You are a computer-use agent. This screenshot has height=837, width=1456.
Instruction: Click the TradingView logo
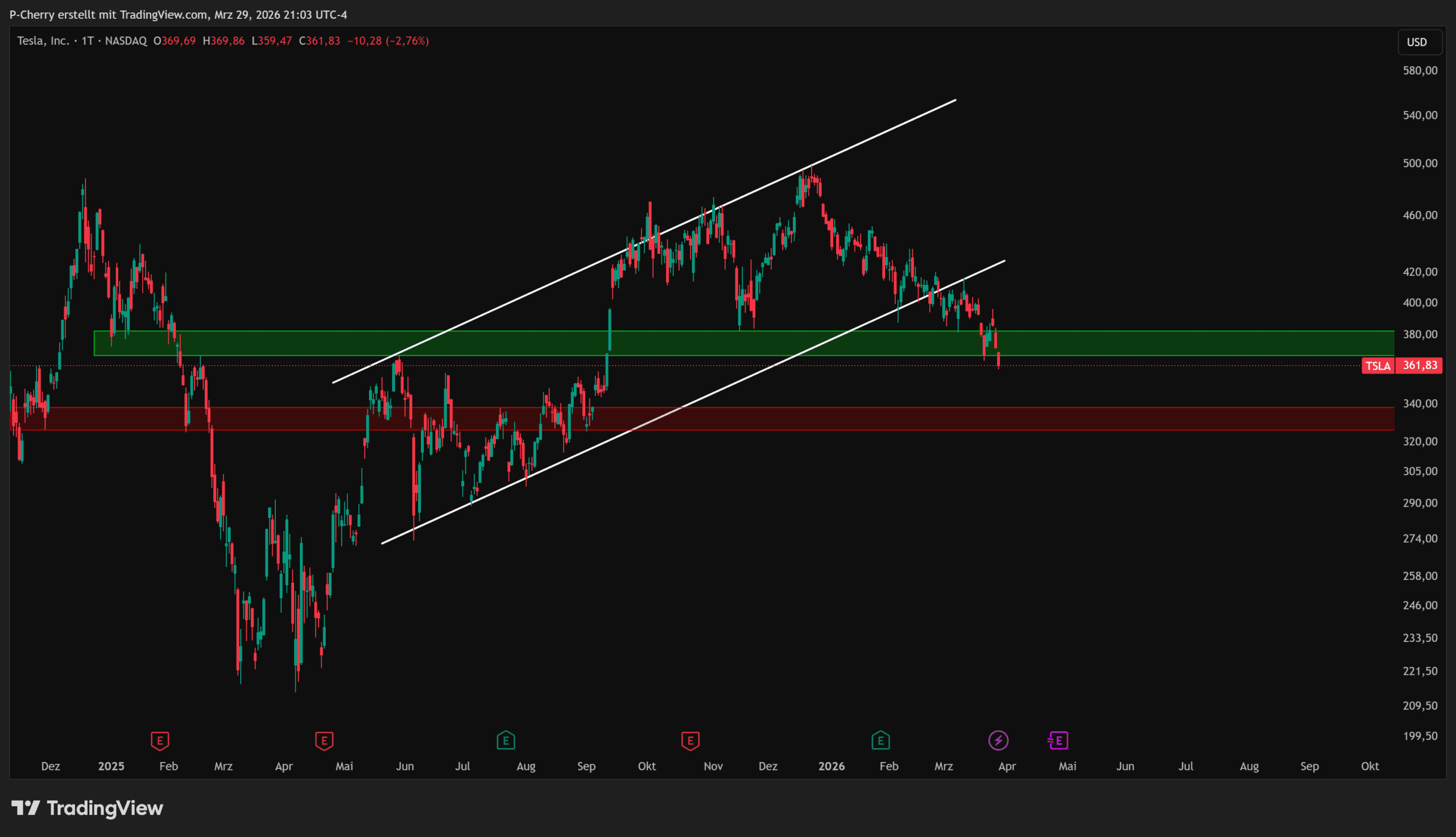88,808
